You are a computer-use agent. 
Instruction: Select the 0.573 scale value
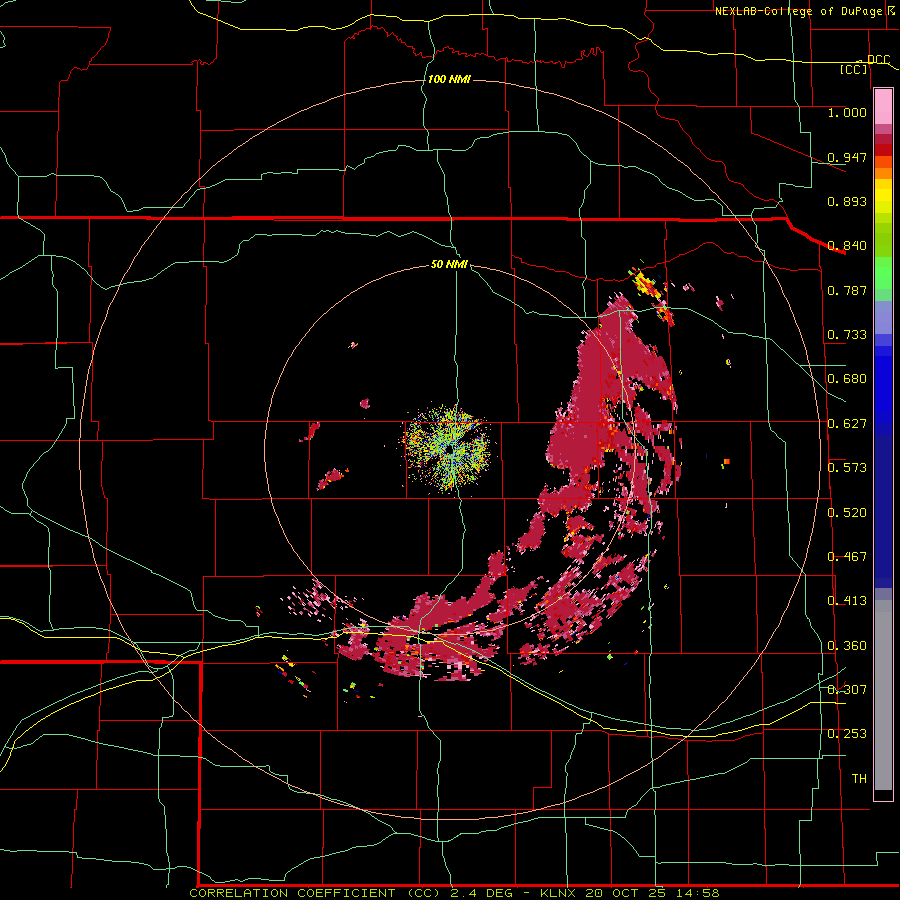847,468
